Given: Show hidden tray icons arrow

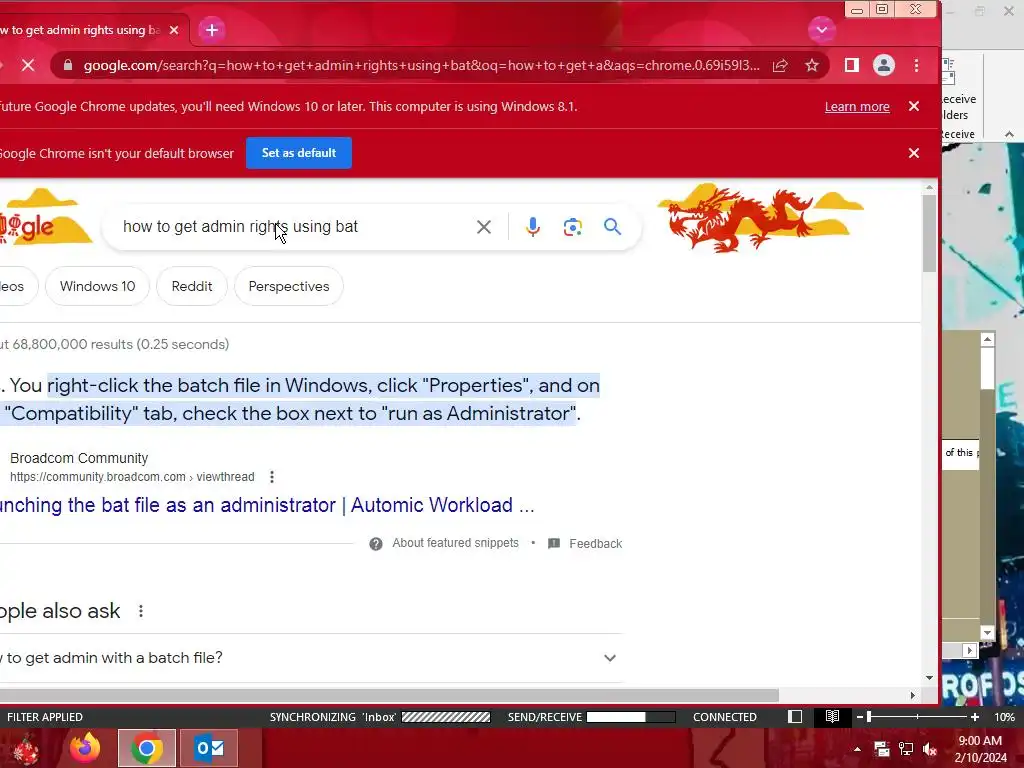Looking at the screenshot, I should click(x=857, y=749).
